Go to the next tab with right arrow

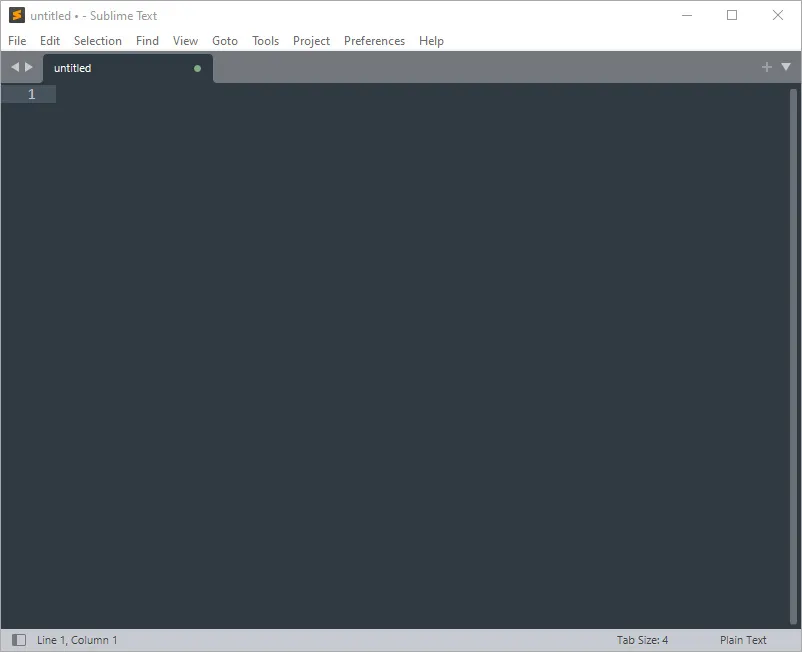29,67
